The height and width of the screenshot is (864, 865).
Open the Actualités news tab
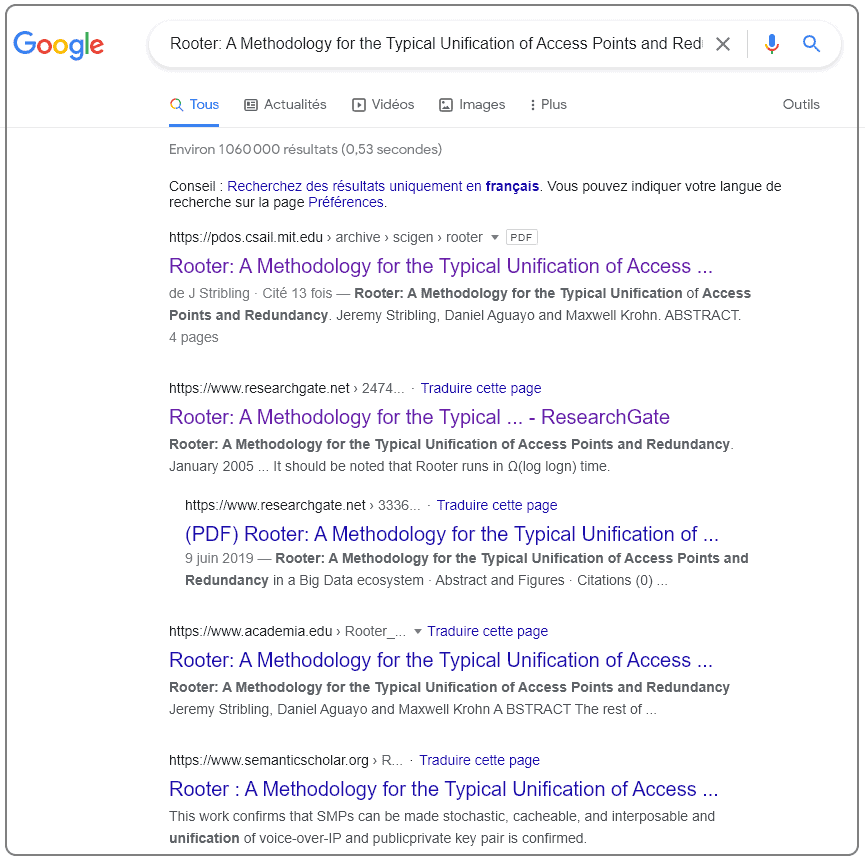click(x=285, y=104)
